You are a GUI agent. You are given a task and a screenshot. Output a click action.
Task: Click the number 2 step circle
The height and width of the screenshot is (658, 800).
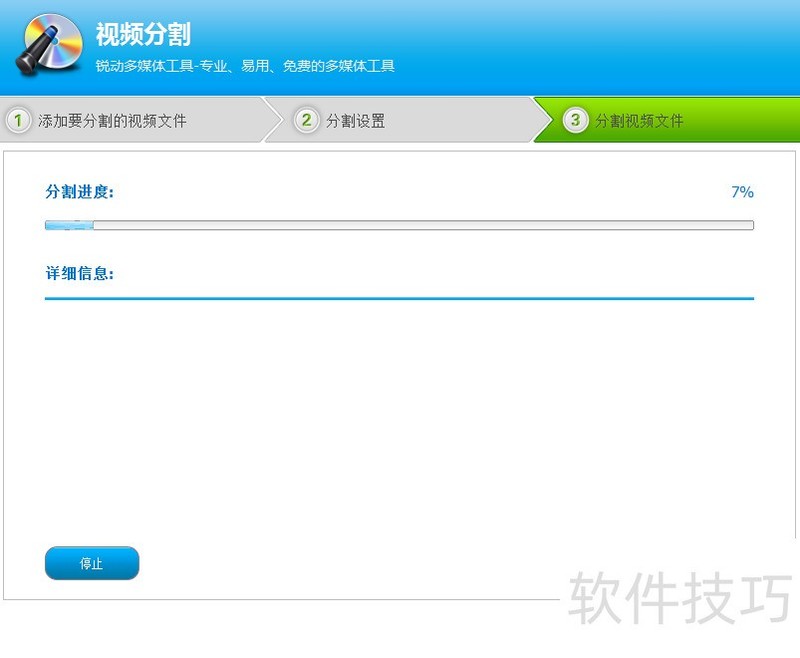click(x=307, y=120)
